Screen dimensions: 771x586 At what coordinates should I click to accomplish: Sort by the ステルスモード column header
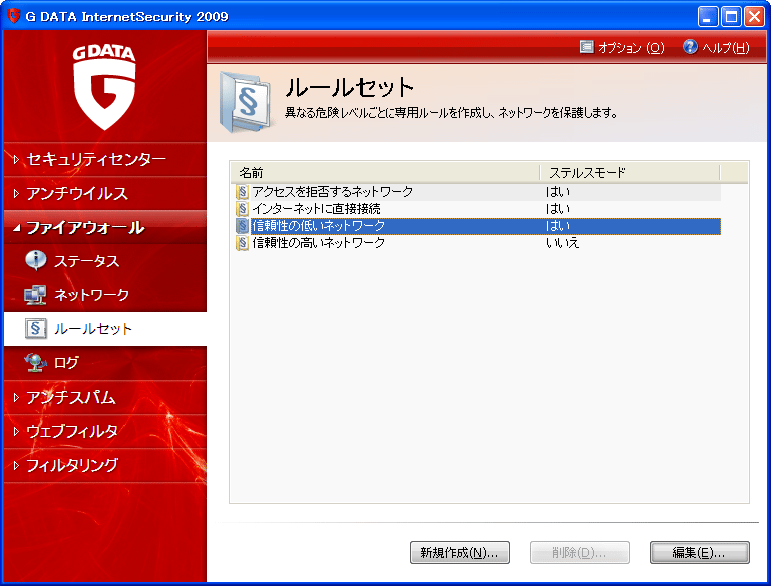tap(630, 173)
